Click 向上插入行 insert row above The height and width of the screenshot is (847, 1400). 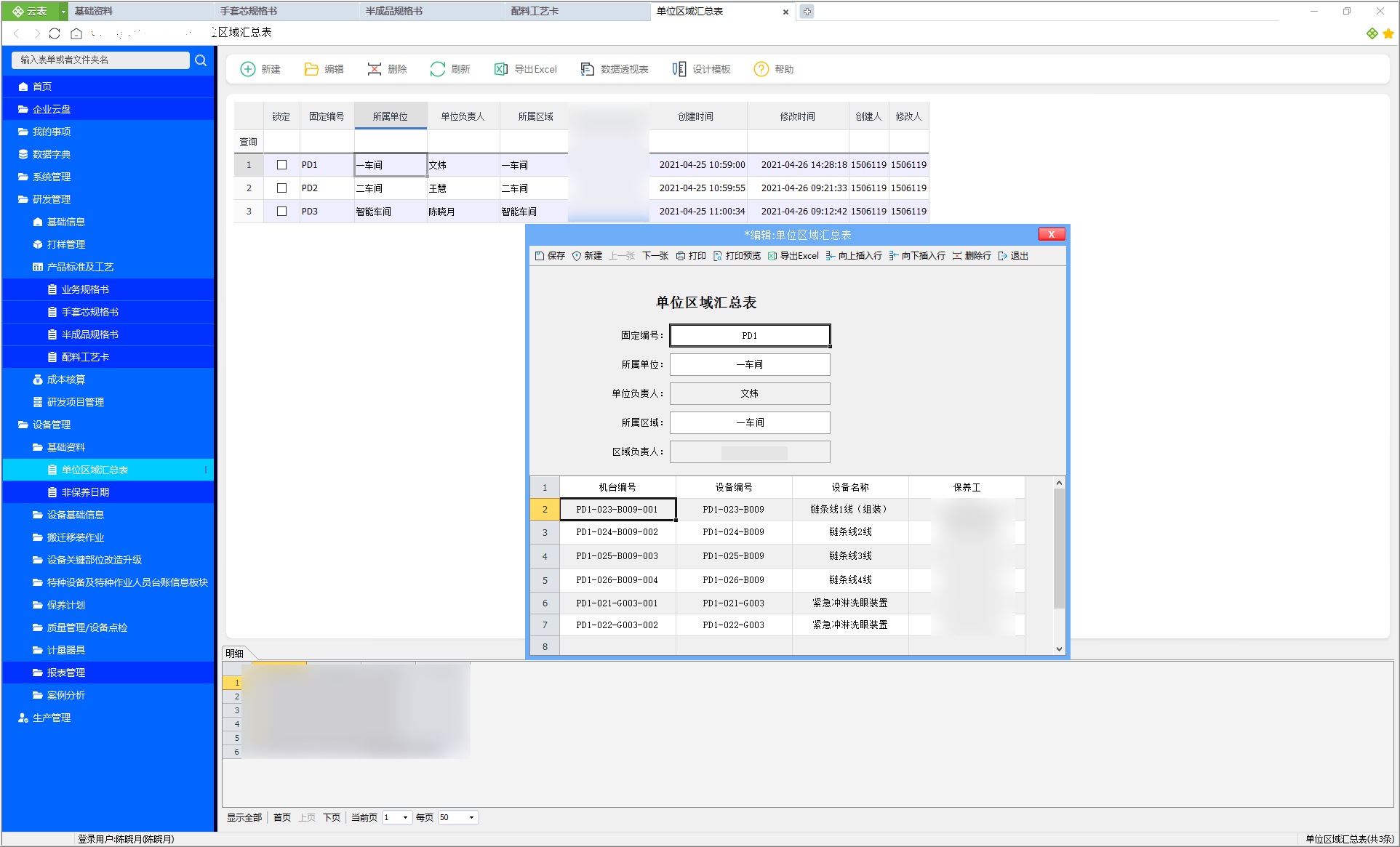tap(854, 256)
